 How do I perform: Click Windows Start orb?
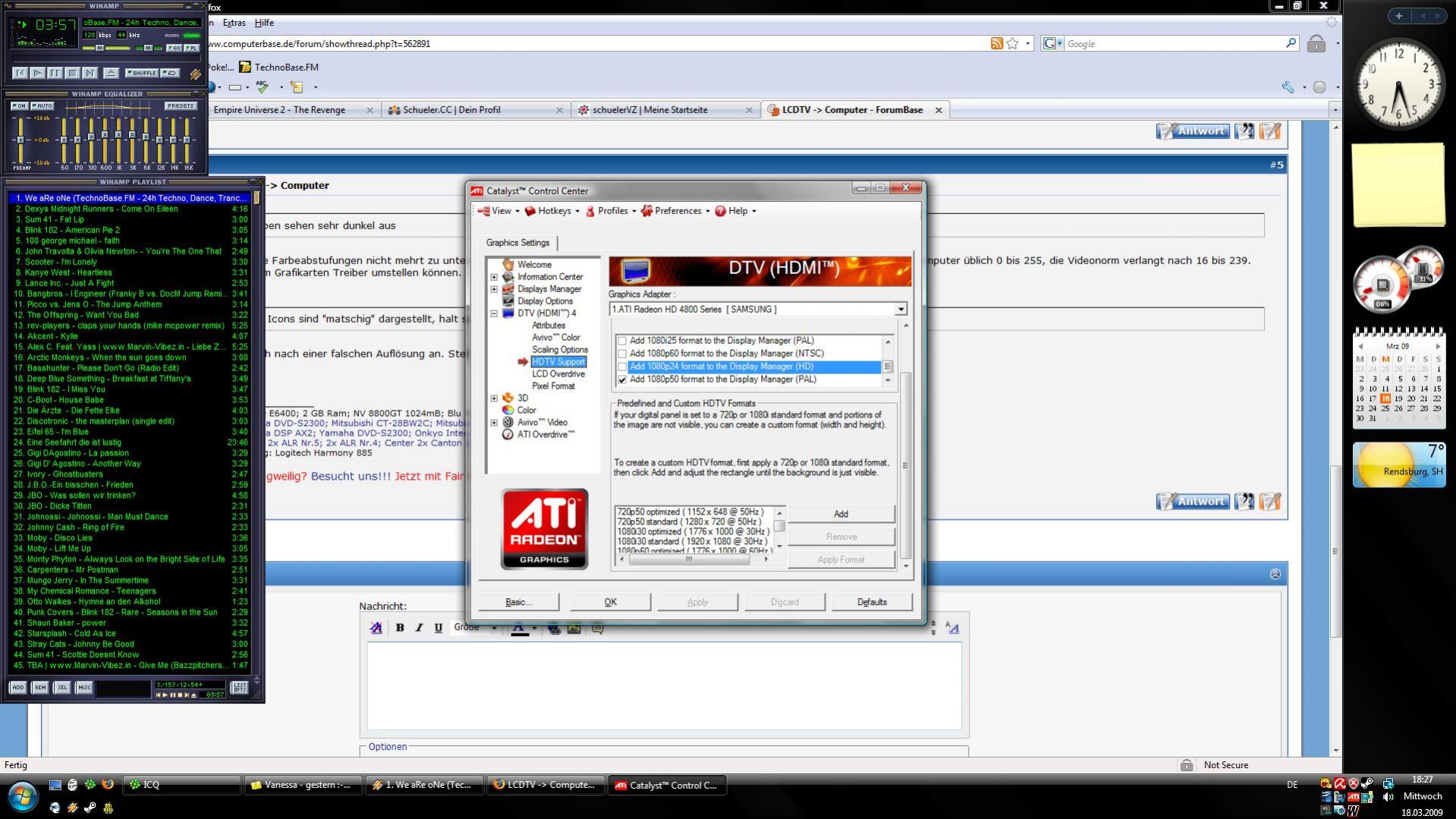(22, 797)
